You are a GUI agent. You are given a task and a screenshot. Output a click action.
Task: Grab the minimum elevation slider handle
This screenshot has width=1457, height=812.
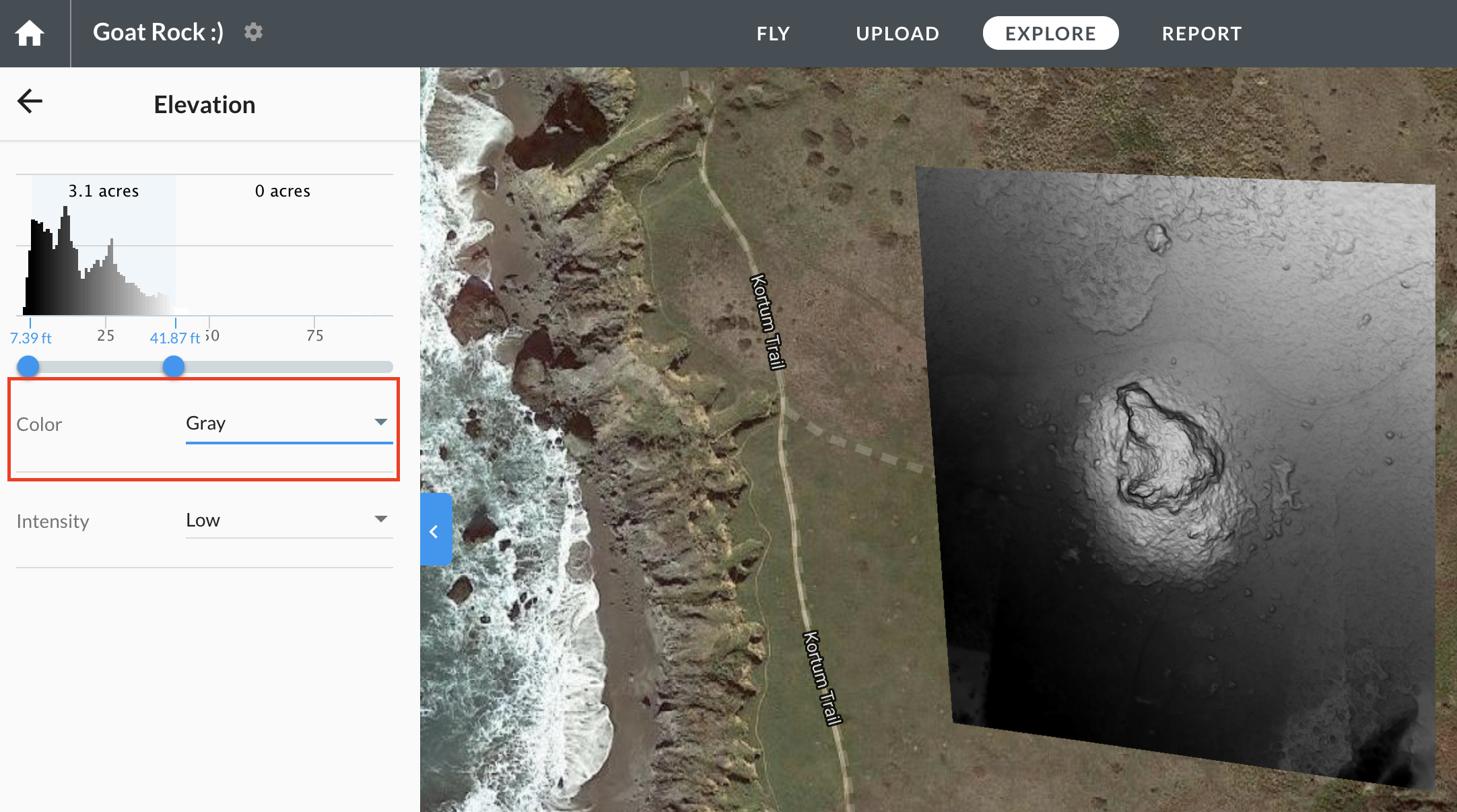click(28, 366)
